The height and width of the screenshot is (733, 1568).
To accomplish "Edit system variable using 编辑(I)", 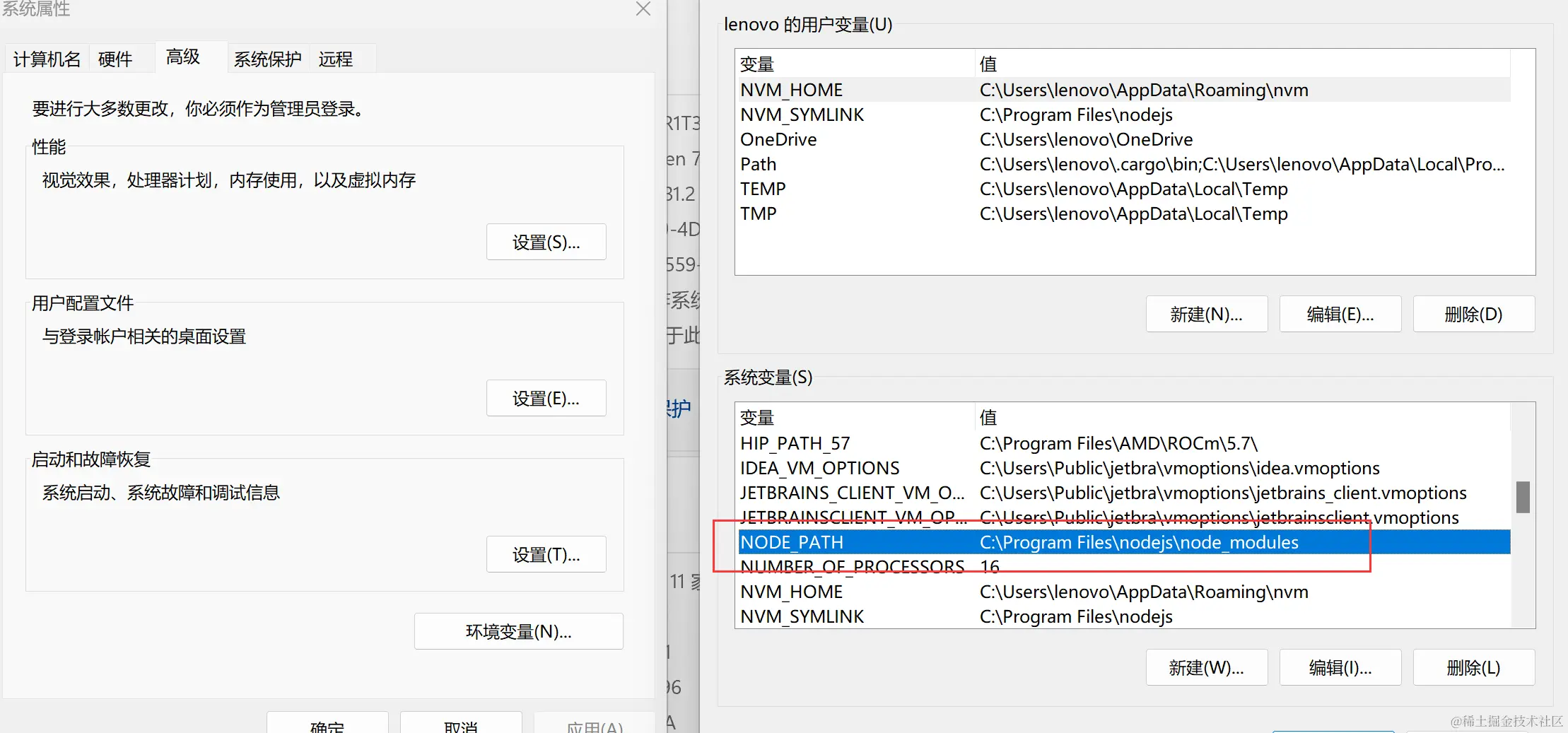I will [x=1340, y=667].
